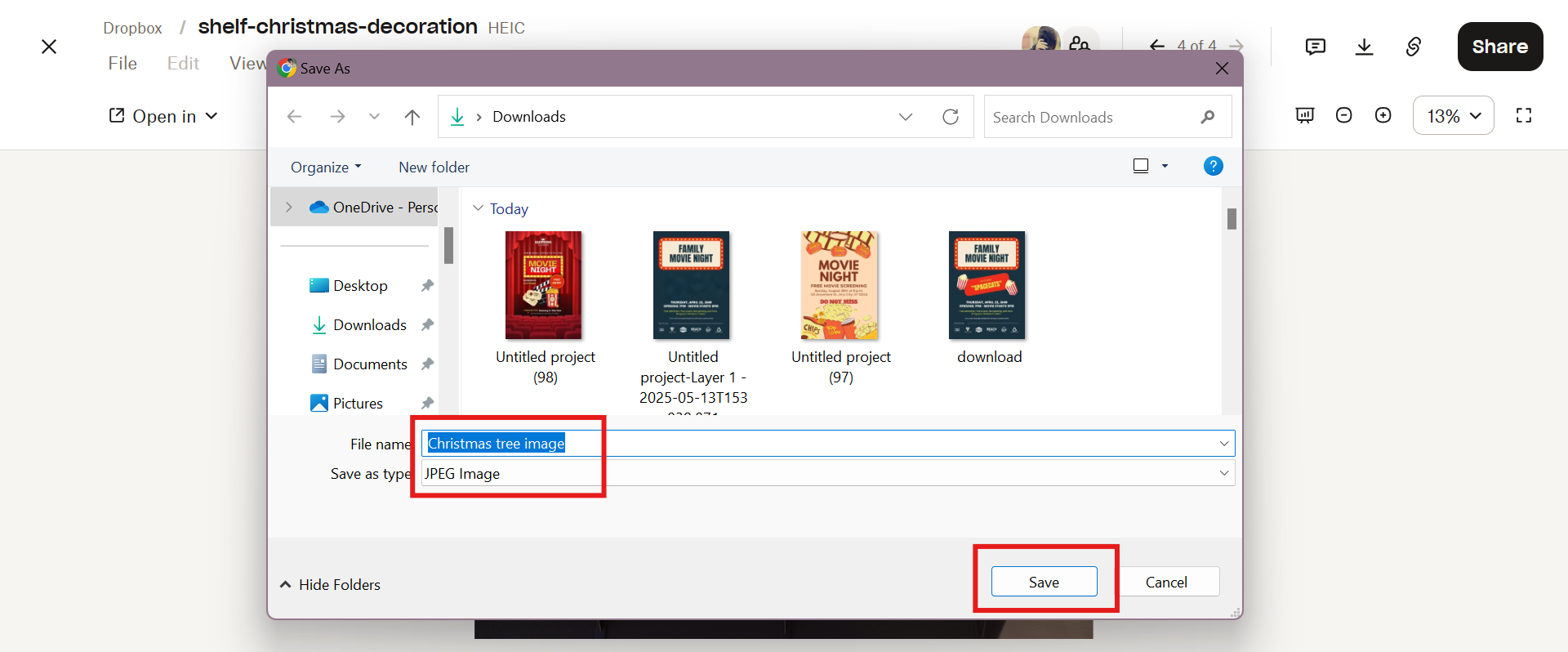Click the pin icon next to Desktop
Viewport: 1568px width, 652px height.
427,286
